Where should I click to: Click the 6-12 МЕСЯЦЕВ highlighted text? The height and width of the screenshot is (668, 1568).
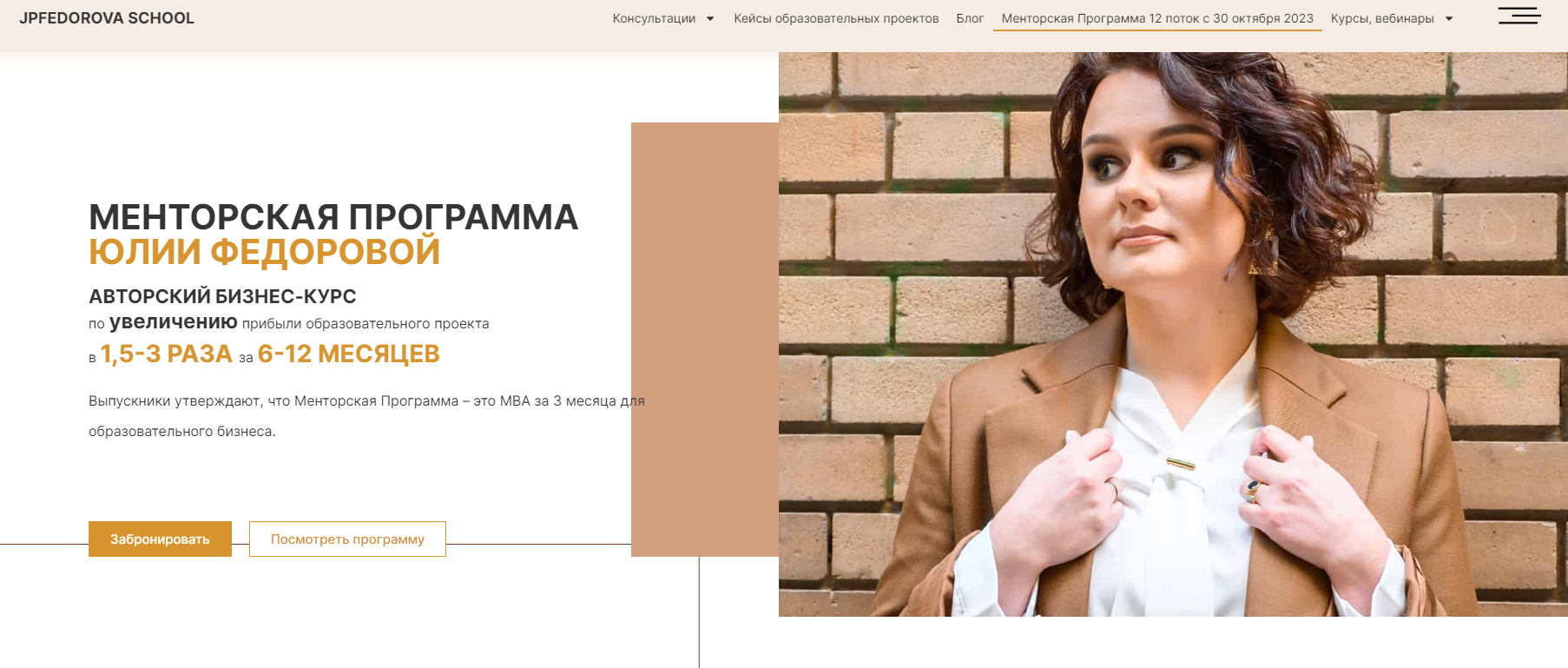(349, 354)
